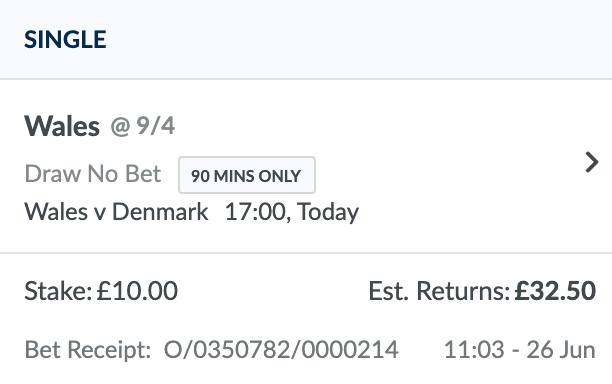This screenshot has height=384, width=612.
Task: Select receipt number O/0350782/0000214
Action: coord(281,350)
